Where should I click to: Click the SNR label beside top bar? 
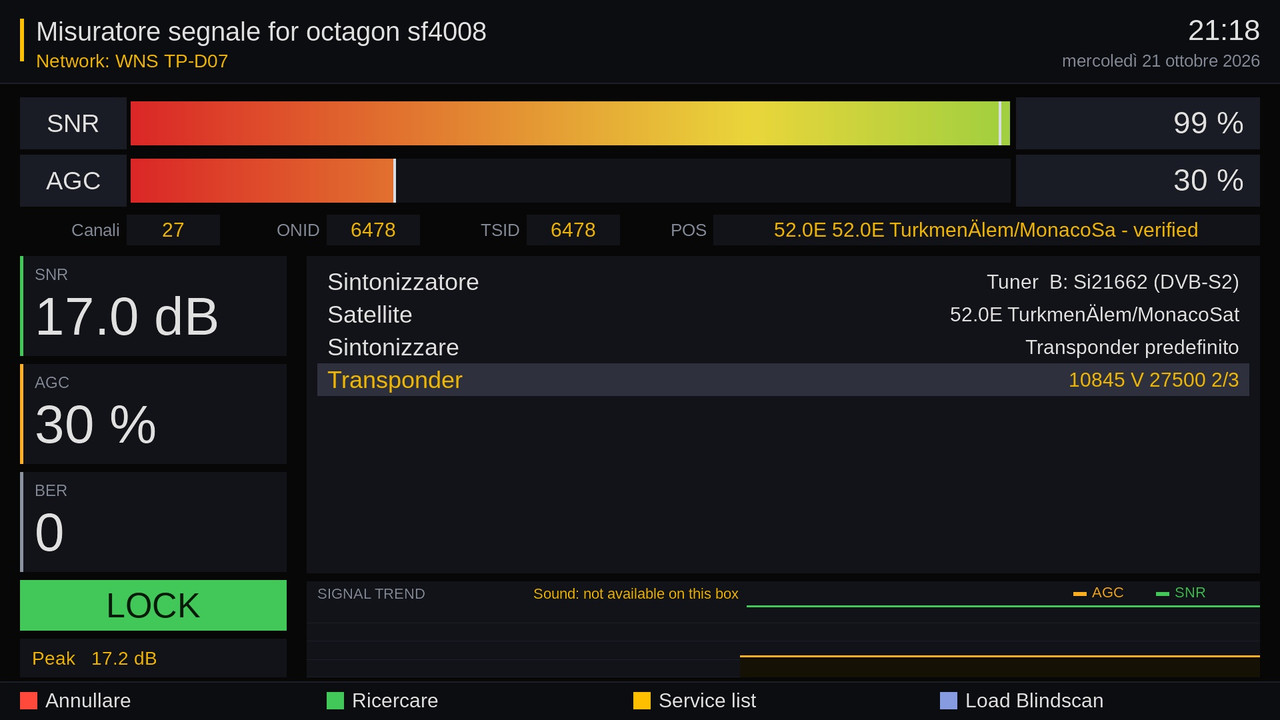(73, 123)
